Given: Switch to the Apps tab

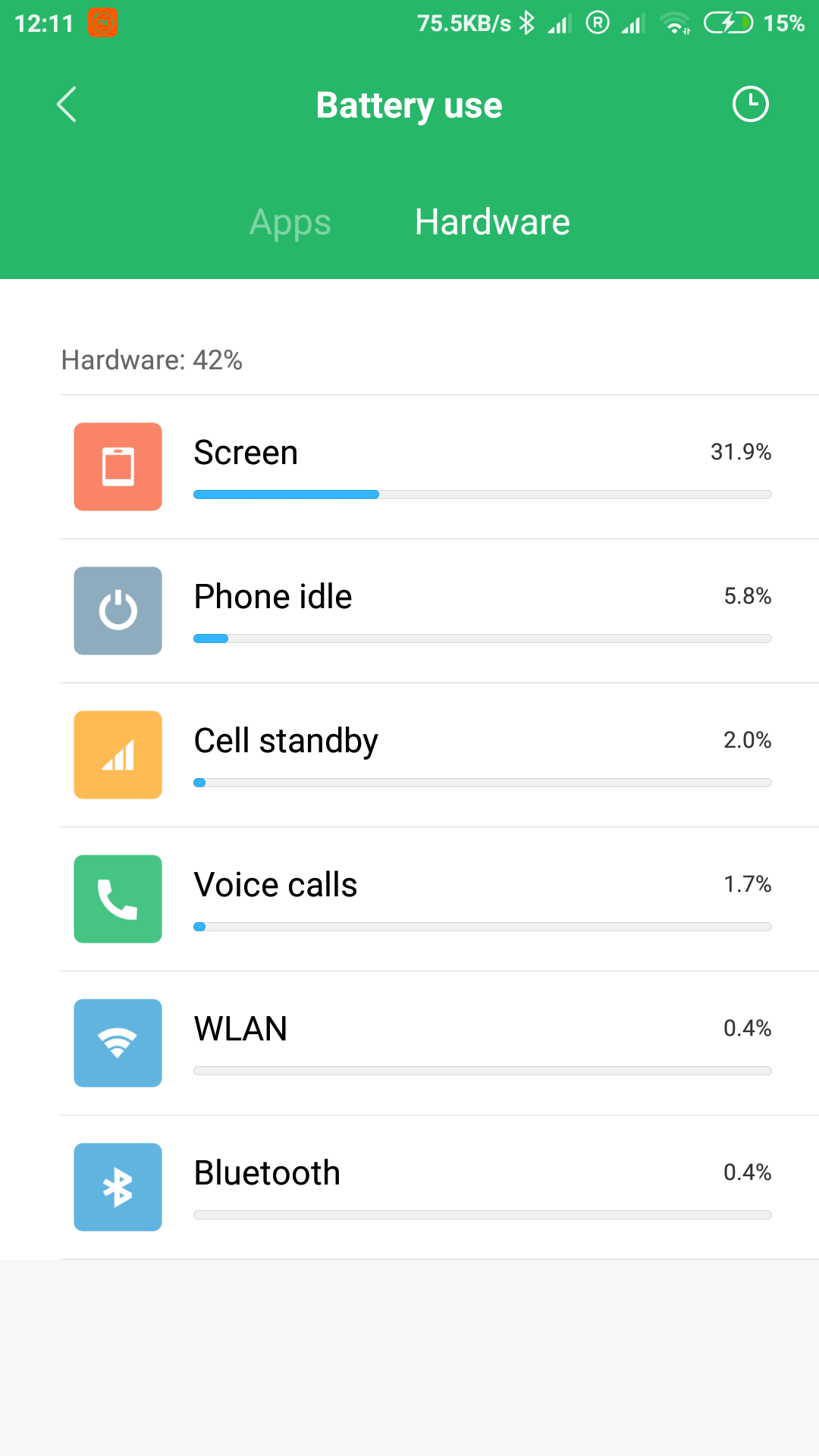Looking at the screenshot, I should [290, 222].
